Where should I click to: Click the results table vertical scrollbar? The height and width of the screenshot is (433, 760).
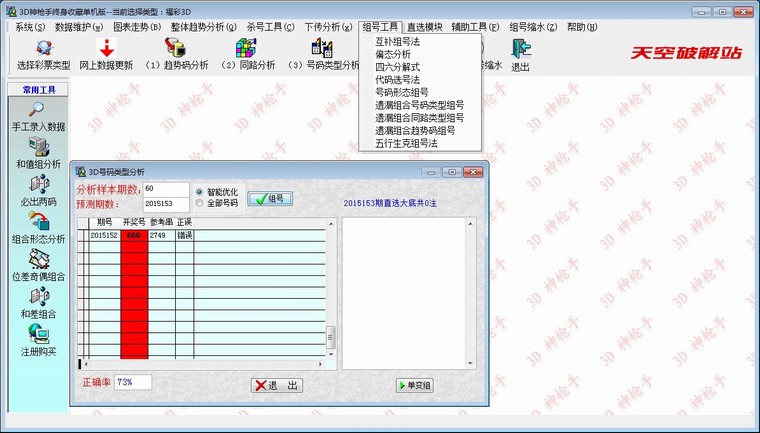(332, 290)
